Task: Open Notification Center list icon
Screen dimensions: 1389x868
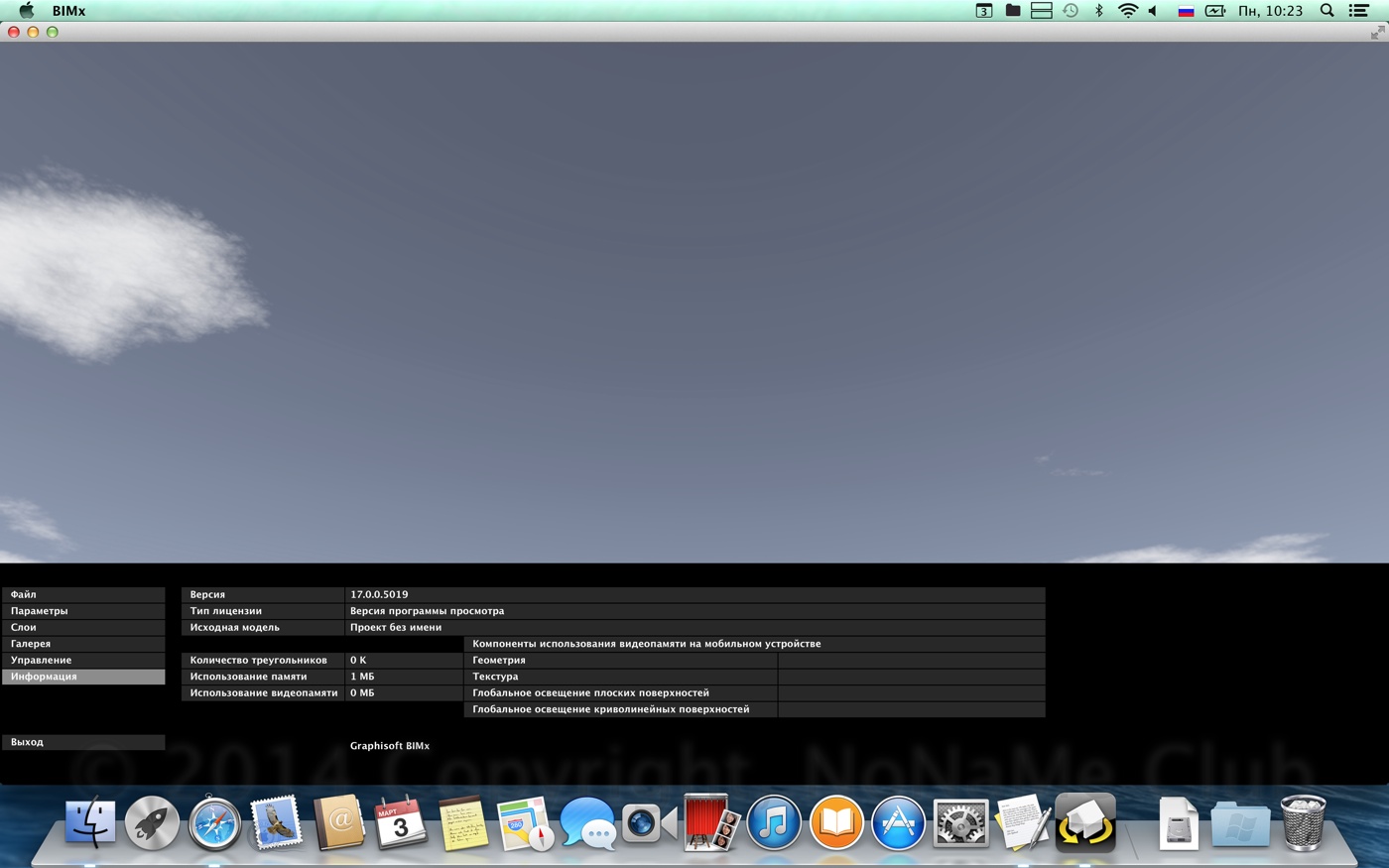Action: (x=1359, y=11)
